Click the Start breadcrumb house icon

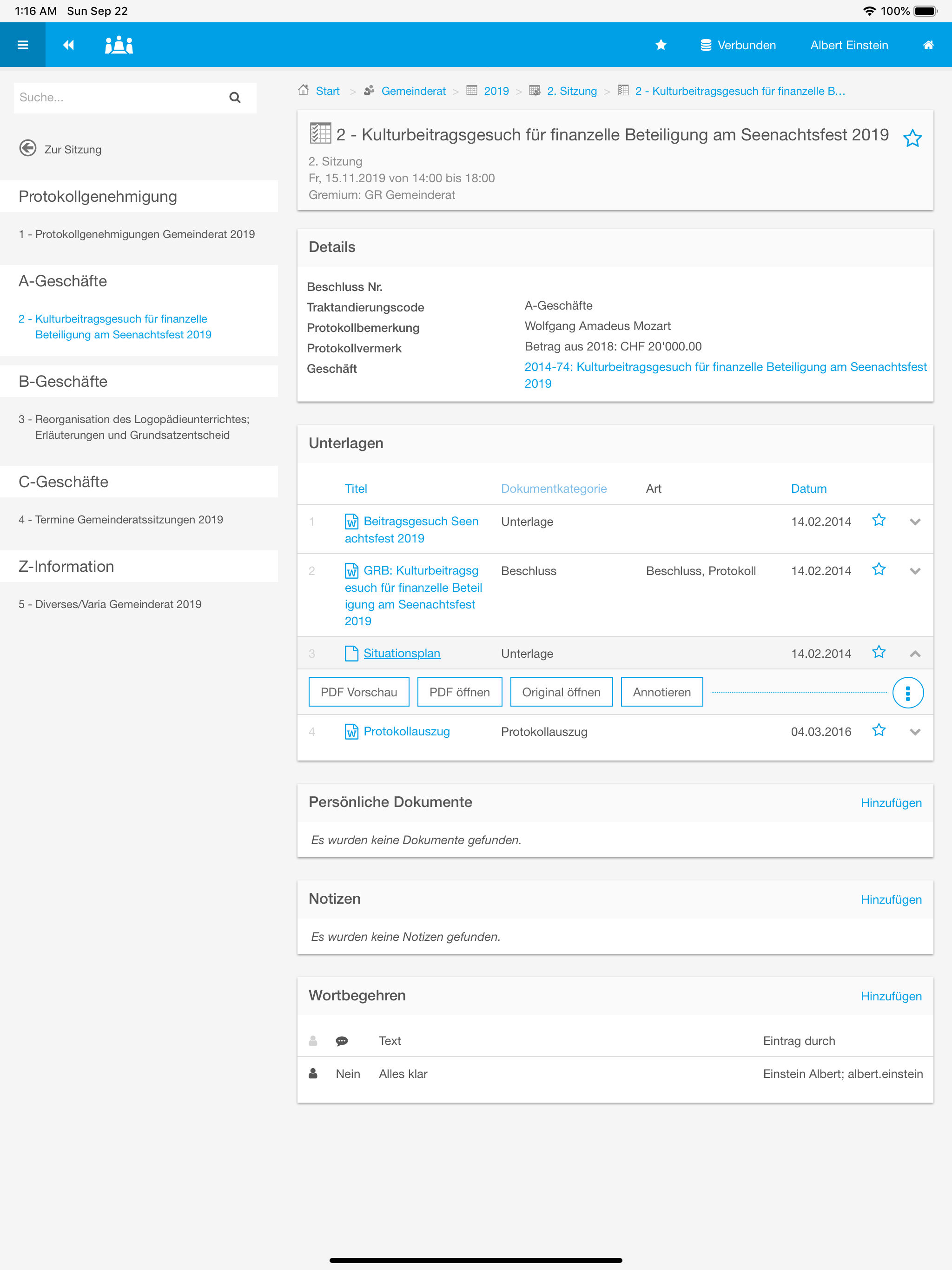(x=303, y=90)
